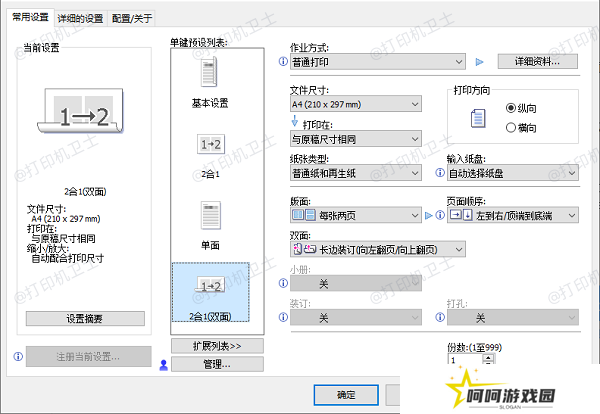The height and width of the screenshot is (414, 600).
Task: Open the 小册 关 dropdown
Action: (x=356, y=283)
